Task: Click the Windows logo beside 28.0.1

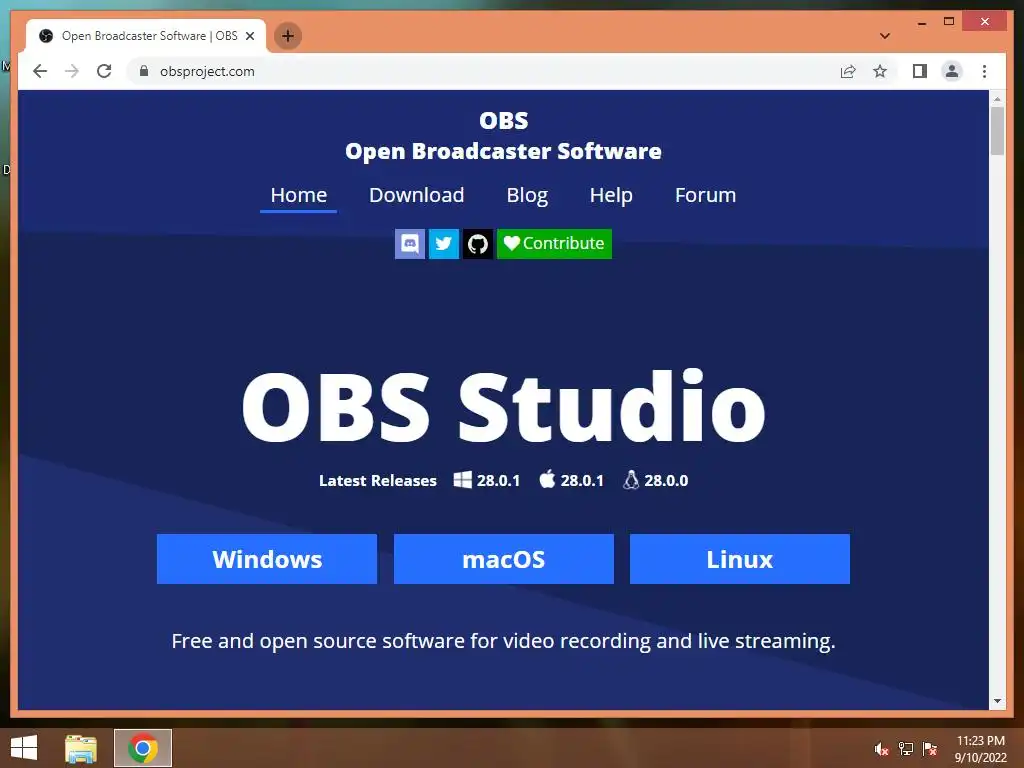Action: point(462,480)
